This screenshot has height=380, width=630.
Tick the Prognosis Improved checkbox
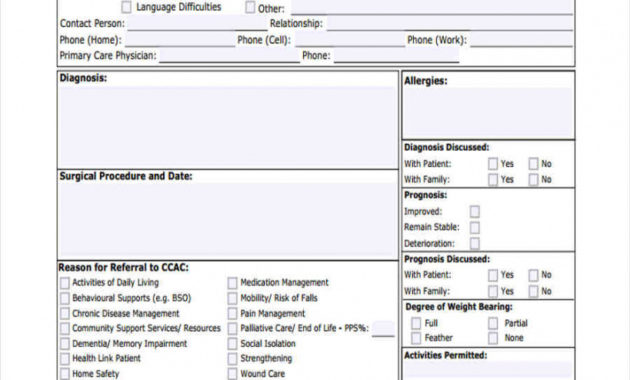pyautogui.click(x=475, y=212)
